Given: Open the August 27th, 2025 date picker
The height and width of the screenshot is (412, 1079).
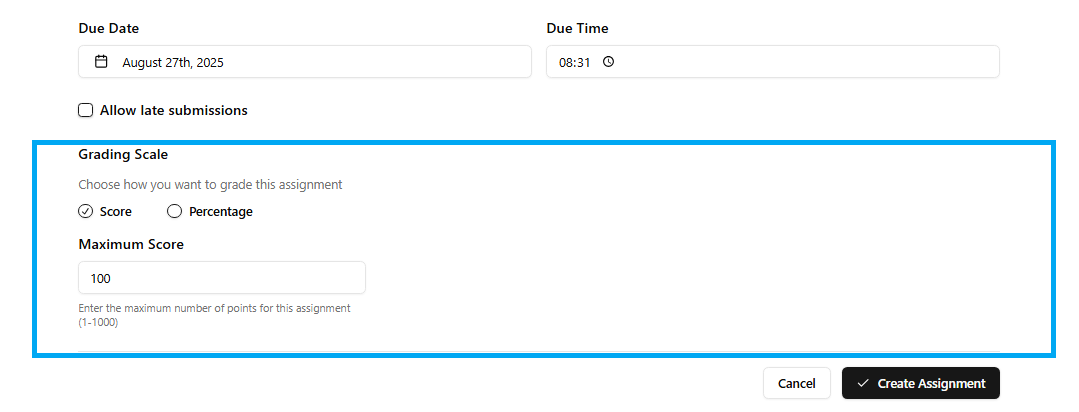Looking at the screenshot, I should (x=304, y=62).
